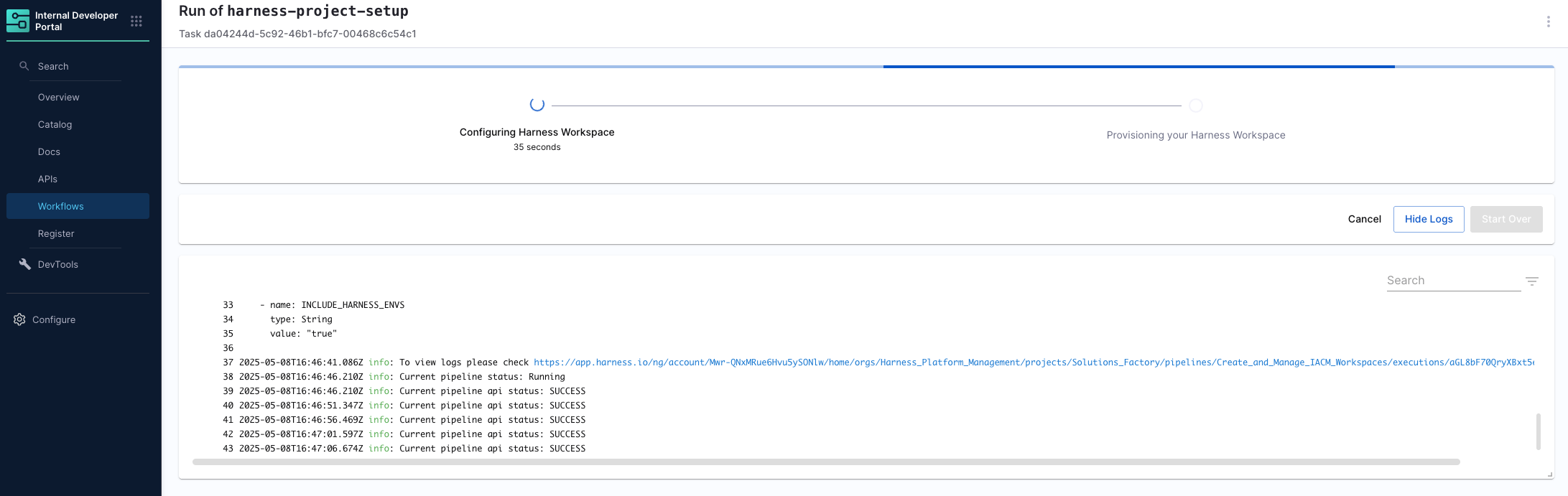1568x496 pixels.
Task: Click the Search magnifier icon in sidebar
Action: pyautogui.click(x=24, y=66)
